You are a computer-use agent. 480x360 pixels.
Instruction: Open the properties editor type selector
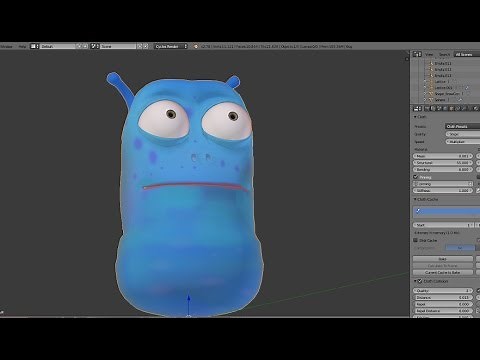417,109
